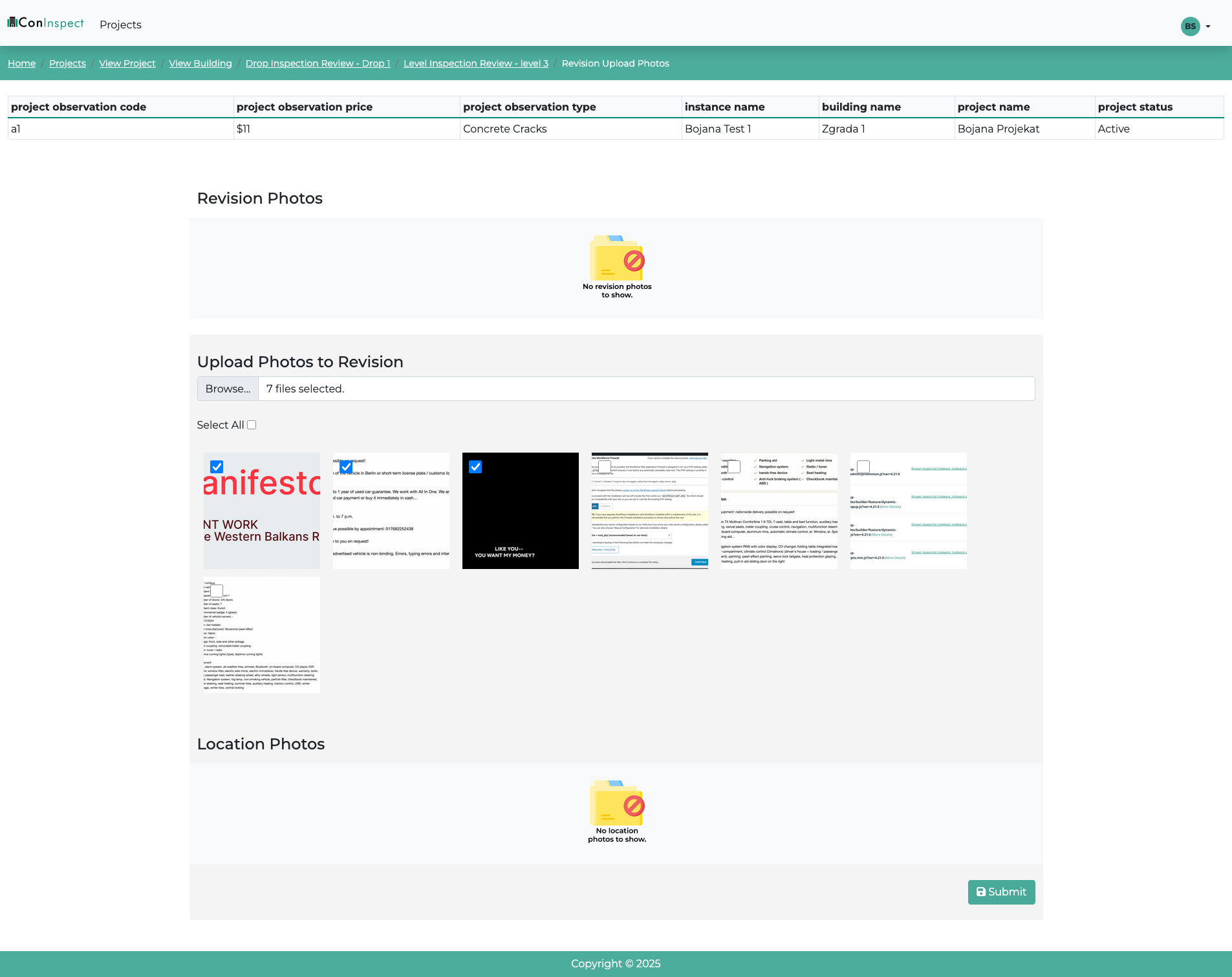
Task: Click the Submit button
Action: pyautogui.click(x=1000, y=892)
